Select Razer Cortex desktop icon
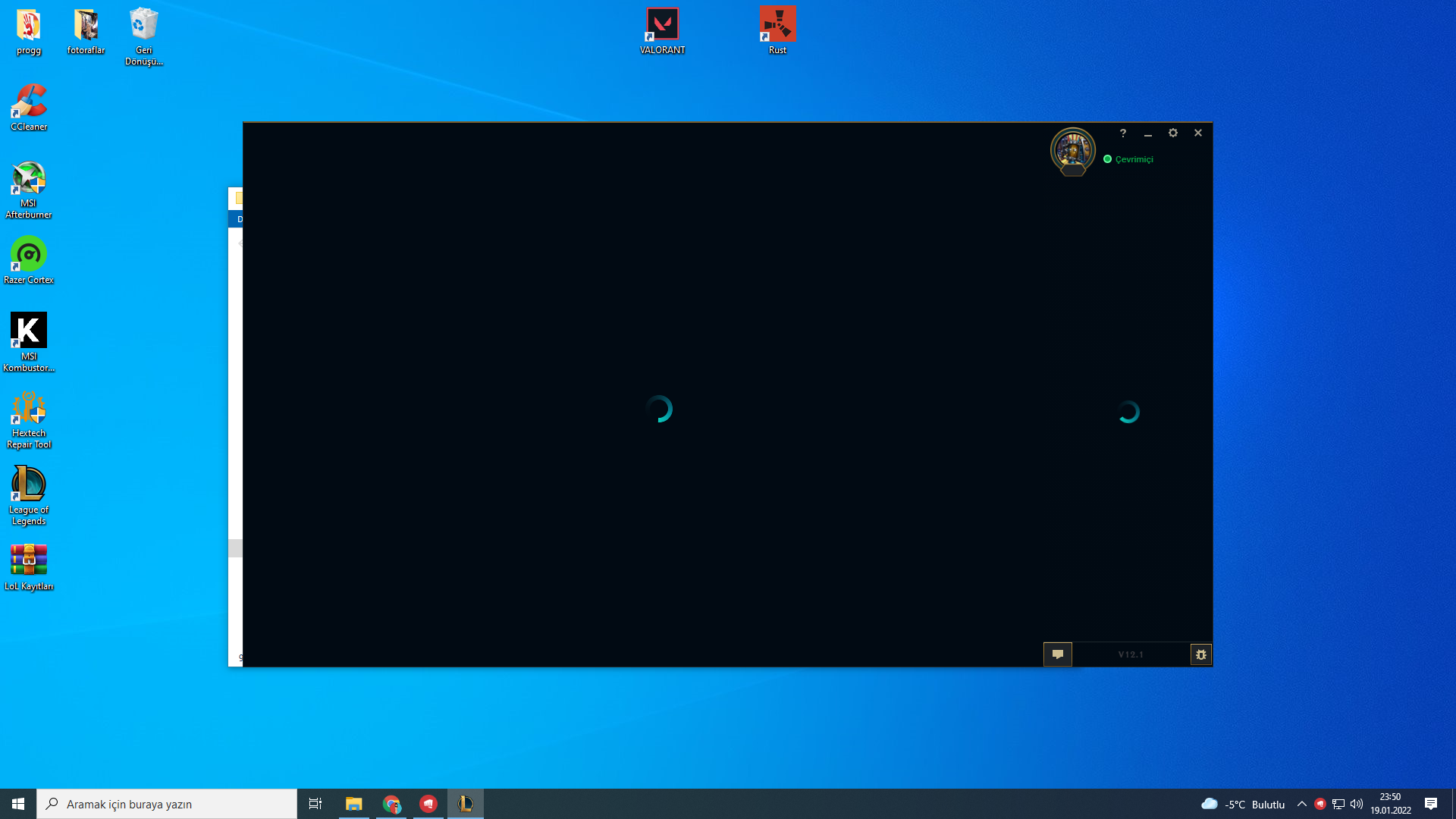 click(29, 260)
